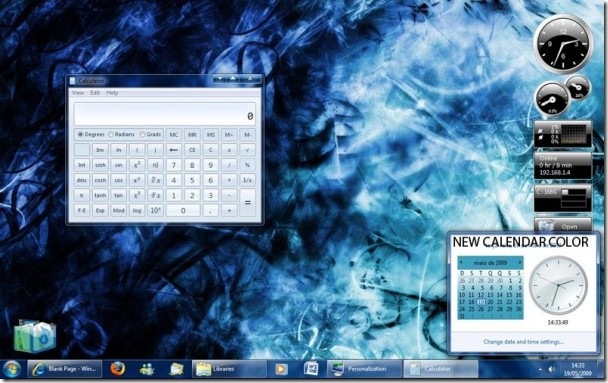
Task: Click the sinh key in Calculator
Action: click(x=100, y=165)
